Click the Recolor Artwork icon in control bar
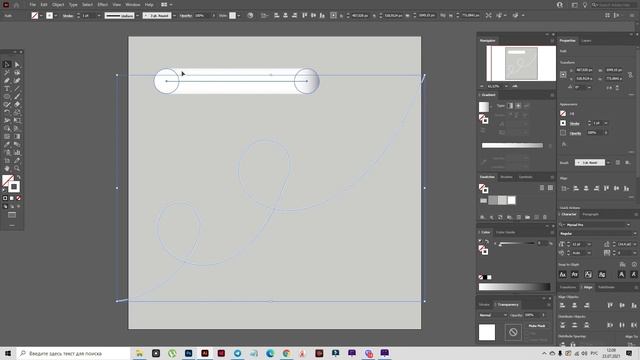 coord(250,16)
